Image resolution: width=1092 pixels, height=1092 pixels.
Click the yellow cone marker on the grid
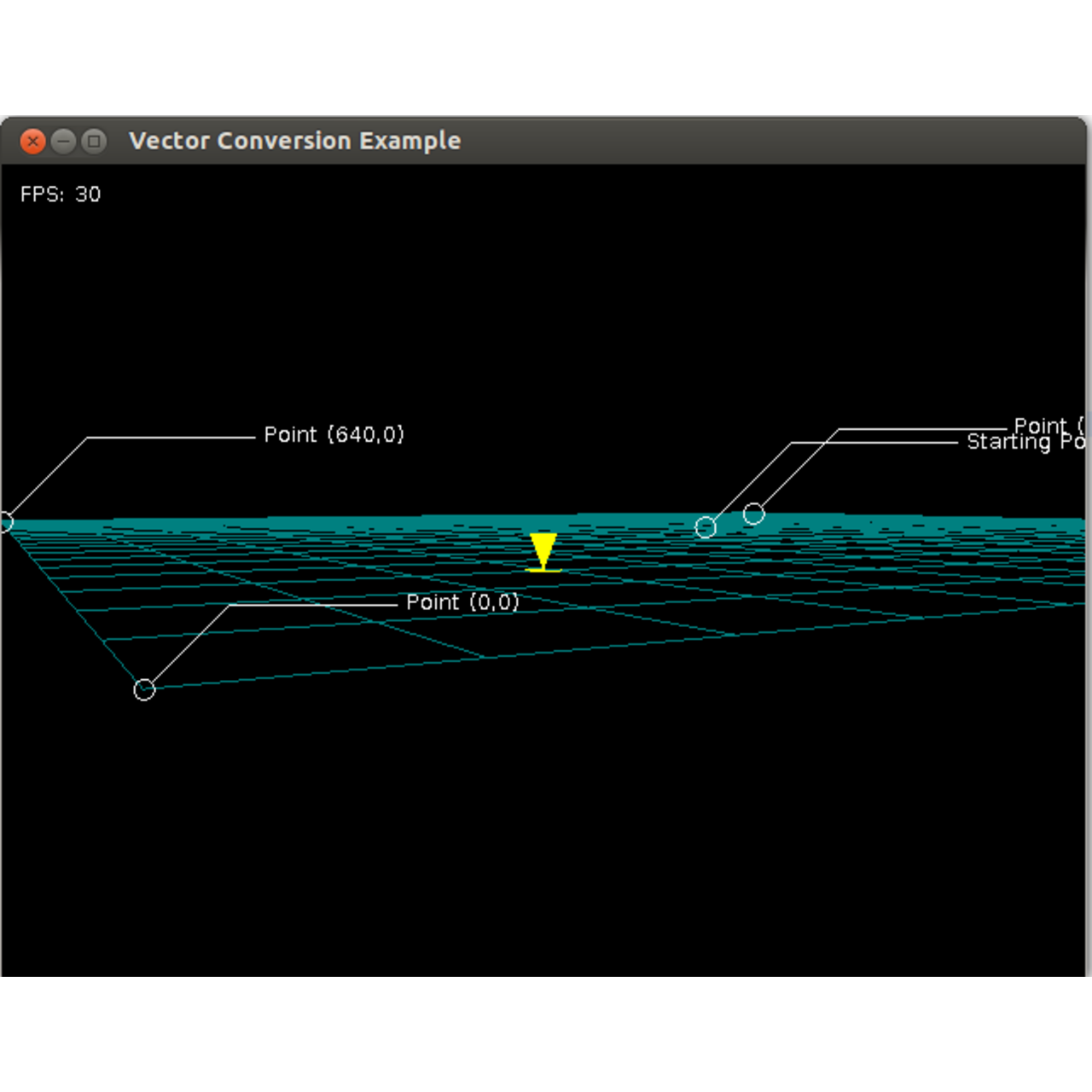tap(543, 549)
